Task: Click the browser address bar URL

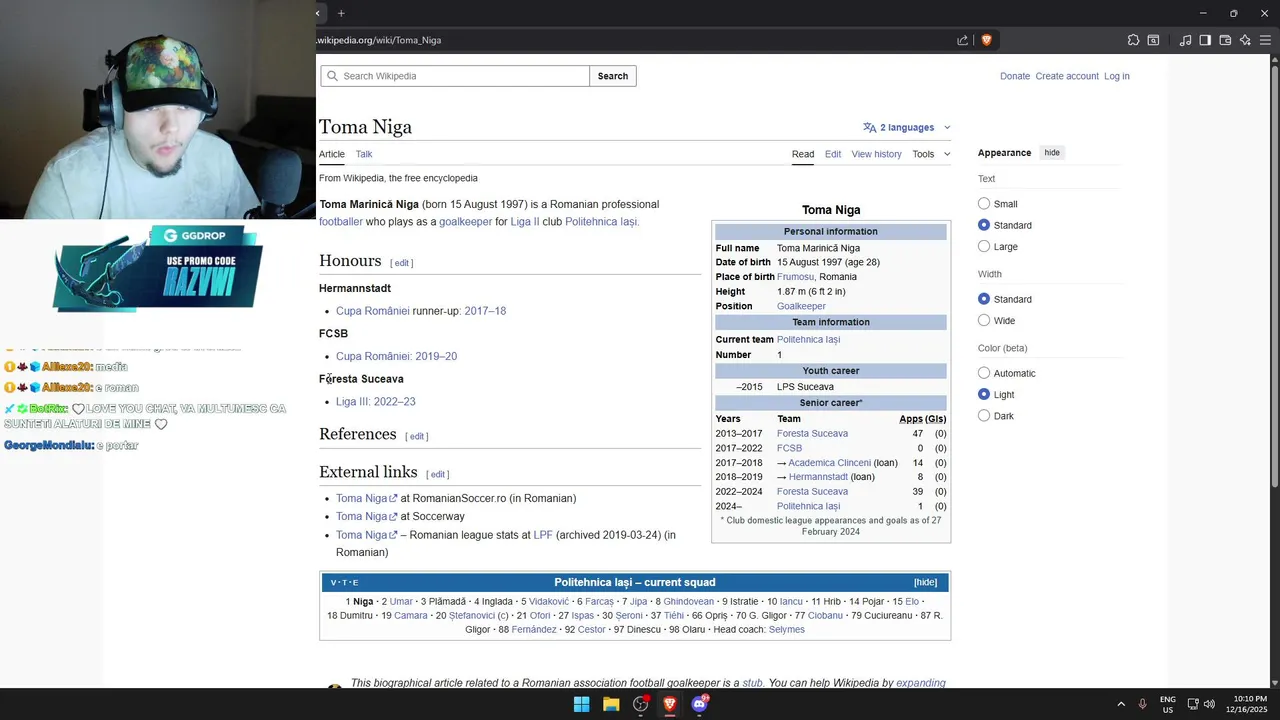Action: [x=379, y=40]
